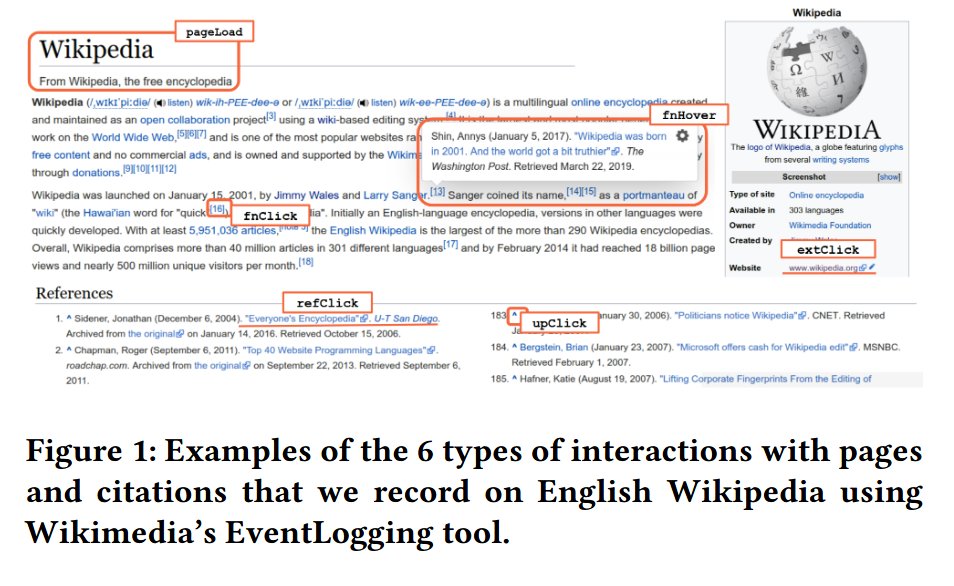Screen dimensions: 954x586
Task: Click external-link icon after Politicians notice Wikipedia
Action: pyautogui.click(x=802, y=315)
